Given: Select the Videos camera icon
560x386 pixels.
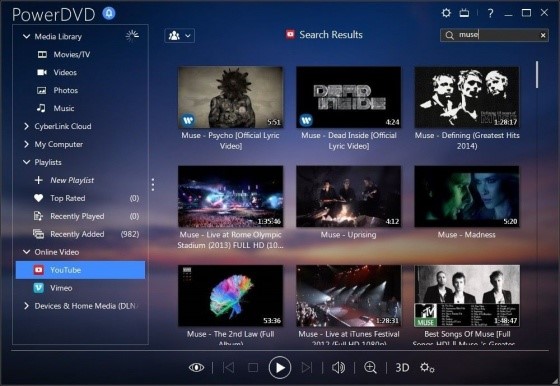Looking at the screenshot, I should tap(42, 72).
